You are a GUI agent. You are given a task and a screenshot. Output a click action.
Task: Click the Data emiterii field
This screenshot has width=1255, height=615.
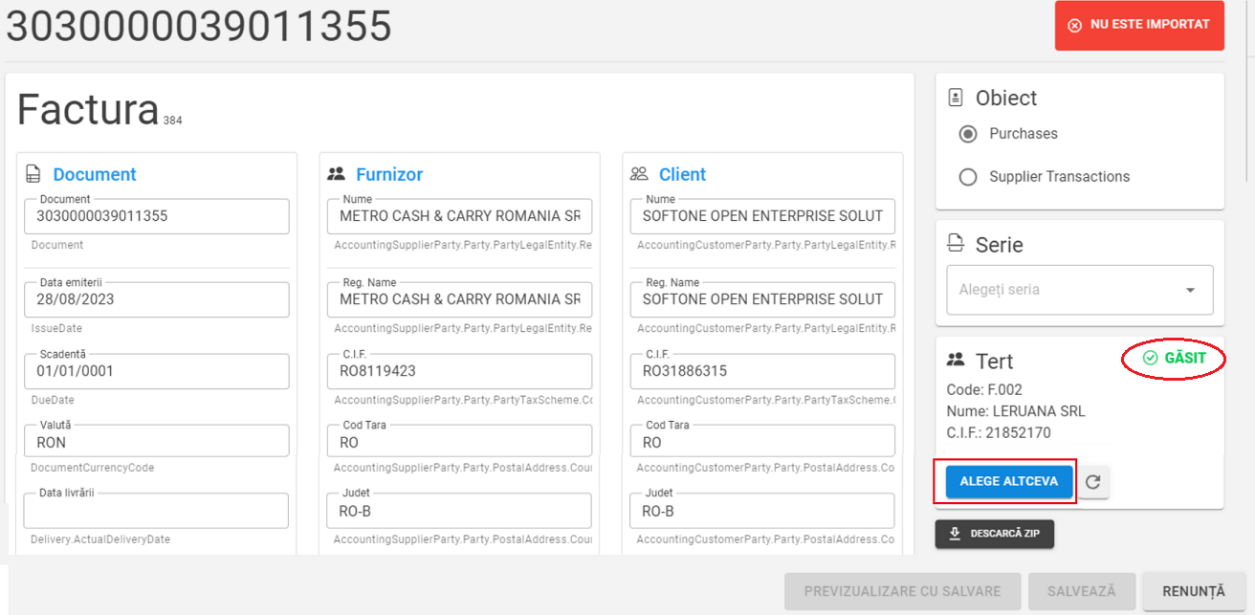[x=157, y=300]
